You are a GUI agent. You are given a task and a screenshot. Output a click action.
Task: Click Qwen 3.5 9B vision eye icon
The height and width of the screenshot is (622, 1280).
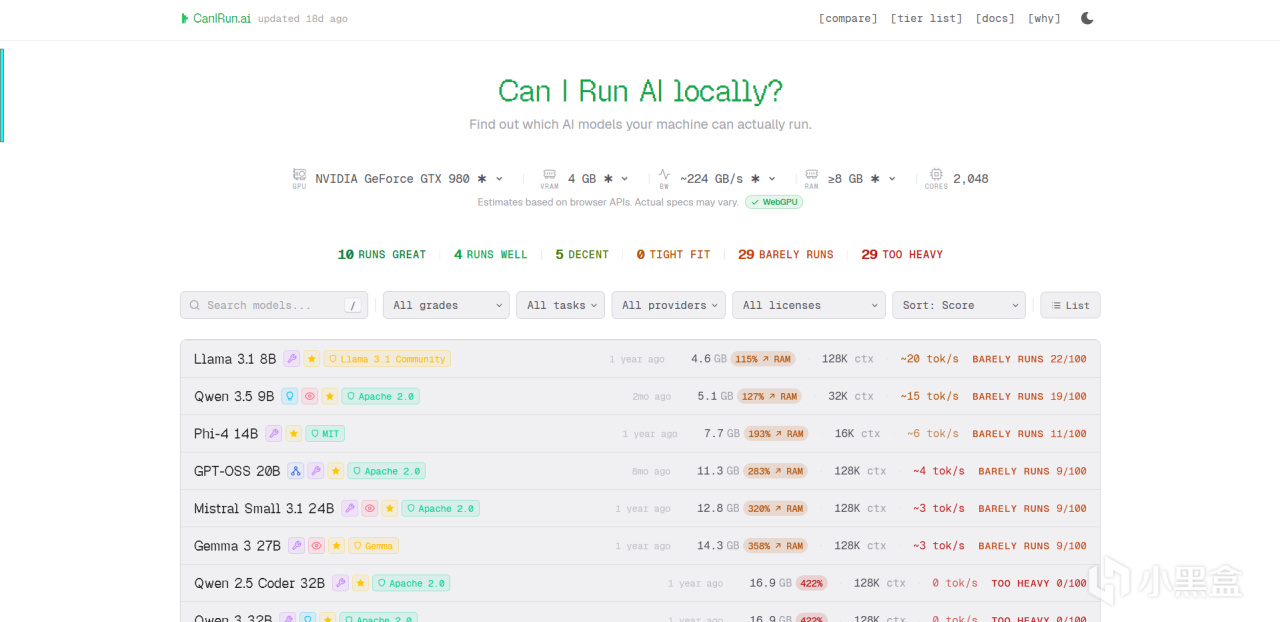[309, 396]
